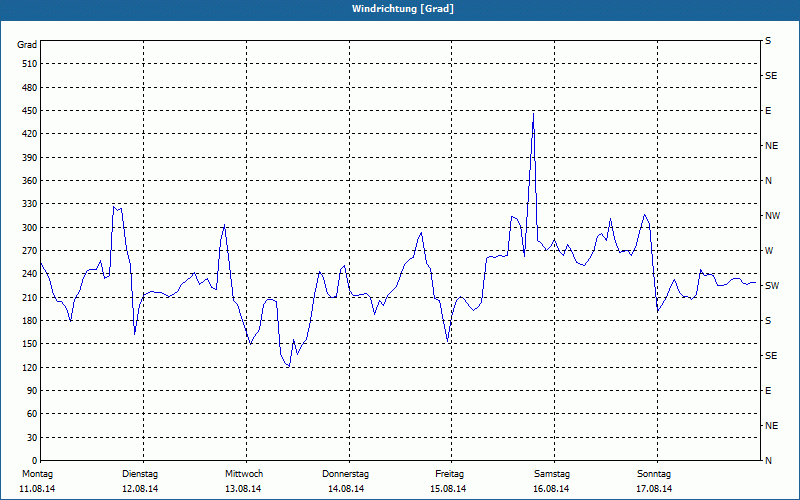Click the Grad unit label above the y-axis
Screen dimensions: 800x500
point(27,45)
